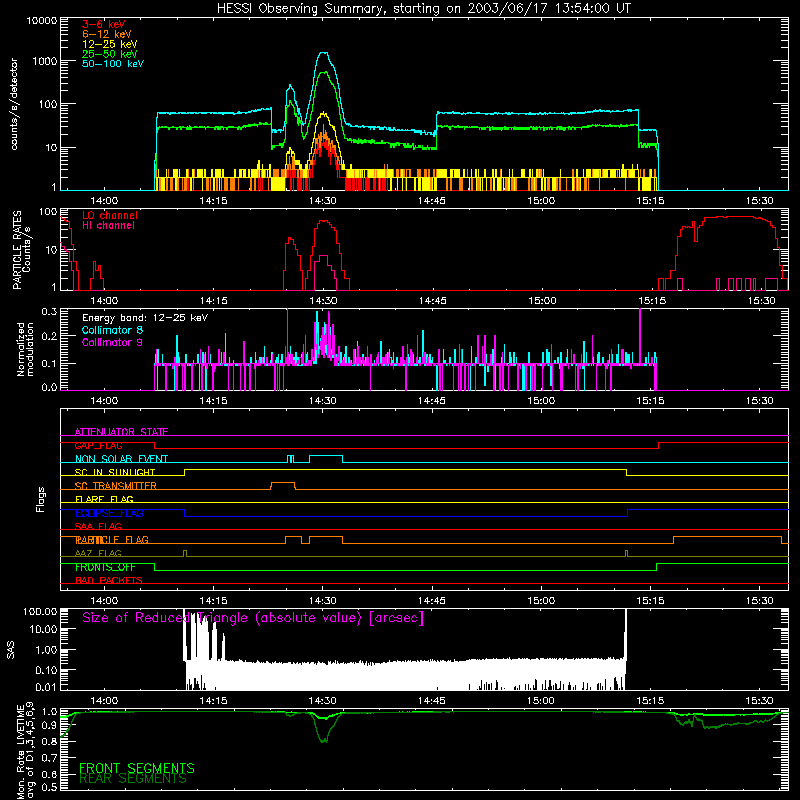This screenshot has height=800, width=800.
Task: Click the 0.7 value on livetime axis
Action: (49, 758)
